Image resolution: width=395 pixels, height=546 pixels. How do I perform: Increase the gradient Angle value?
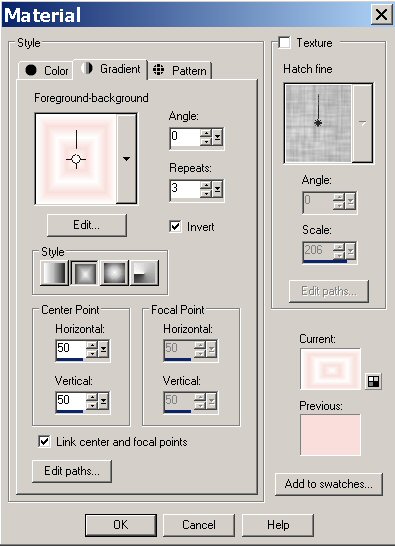click(x=206, y=133)
